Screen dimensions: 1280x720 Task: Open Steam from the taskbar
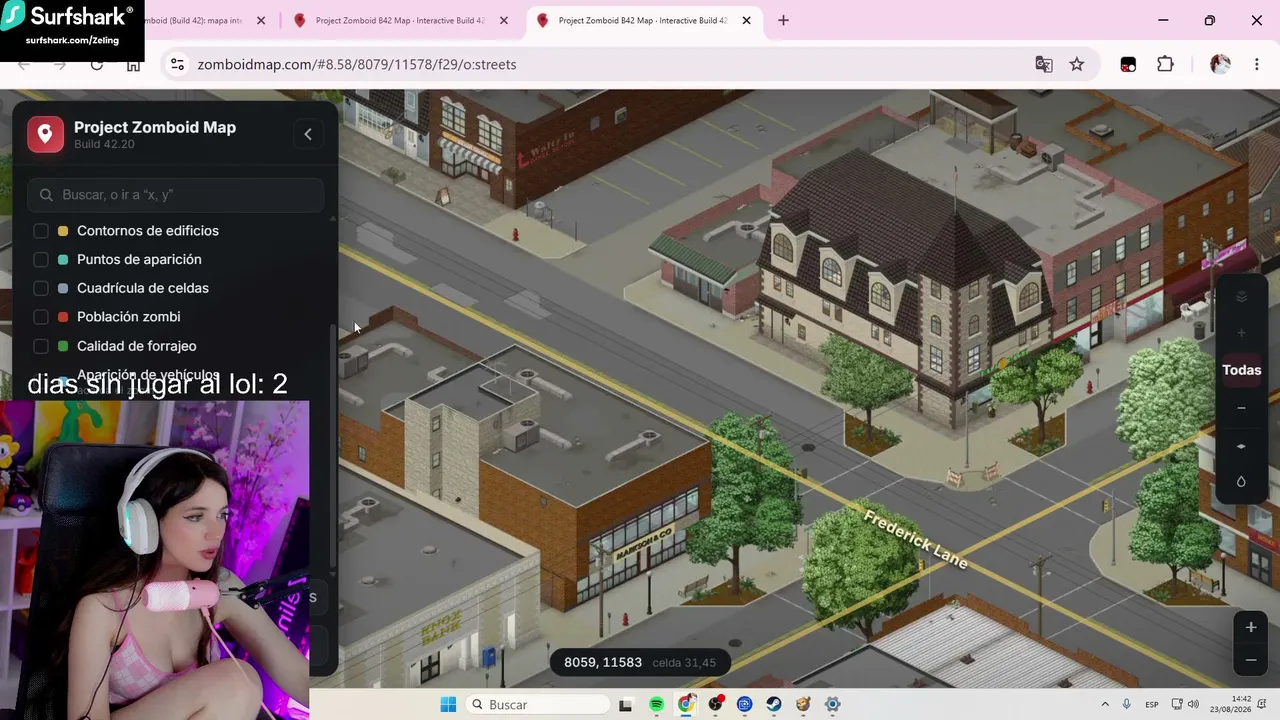tap(774, 704)
